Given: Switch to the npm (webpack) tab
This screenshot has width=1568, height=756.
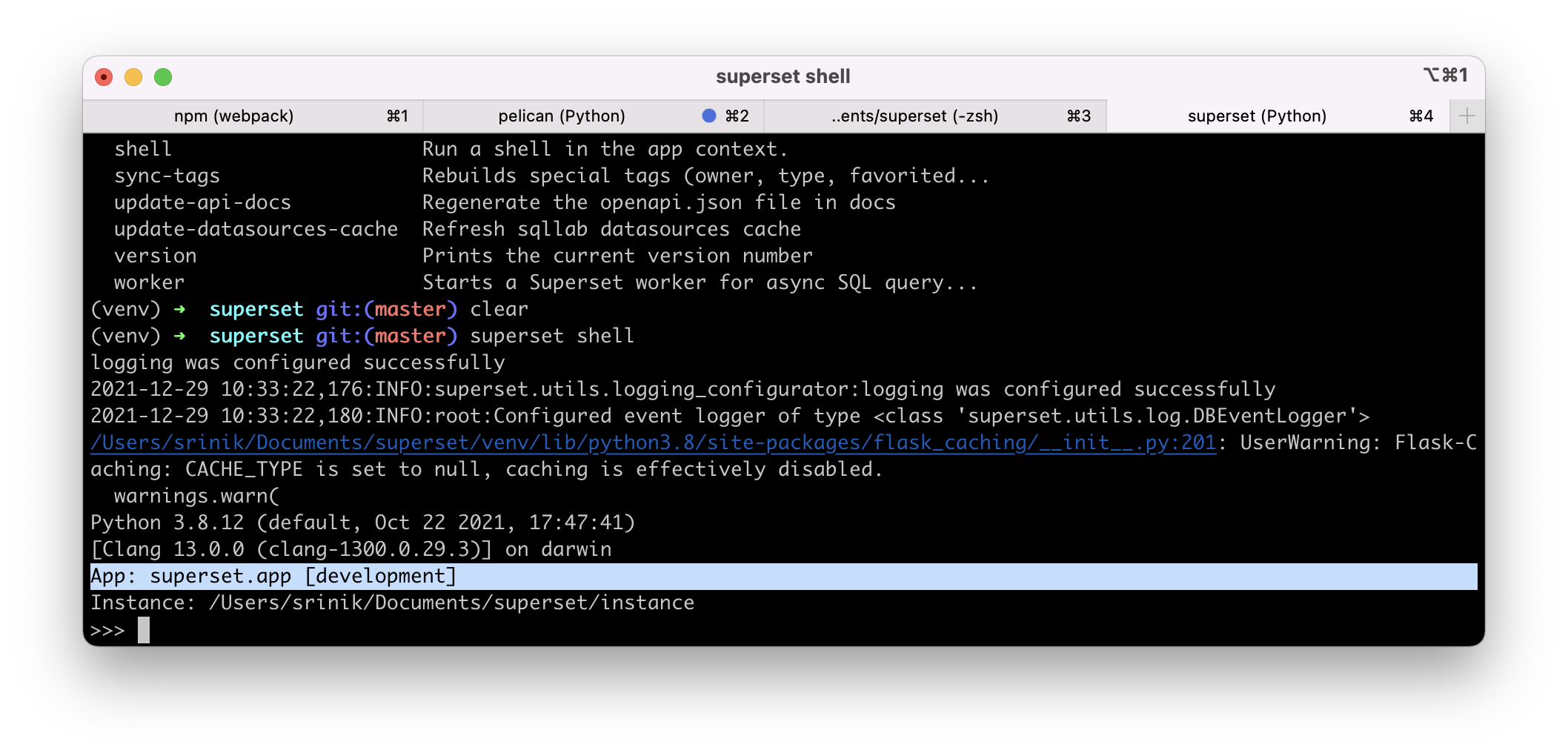Looking at the screenshot, I should [x=253, y=116].
